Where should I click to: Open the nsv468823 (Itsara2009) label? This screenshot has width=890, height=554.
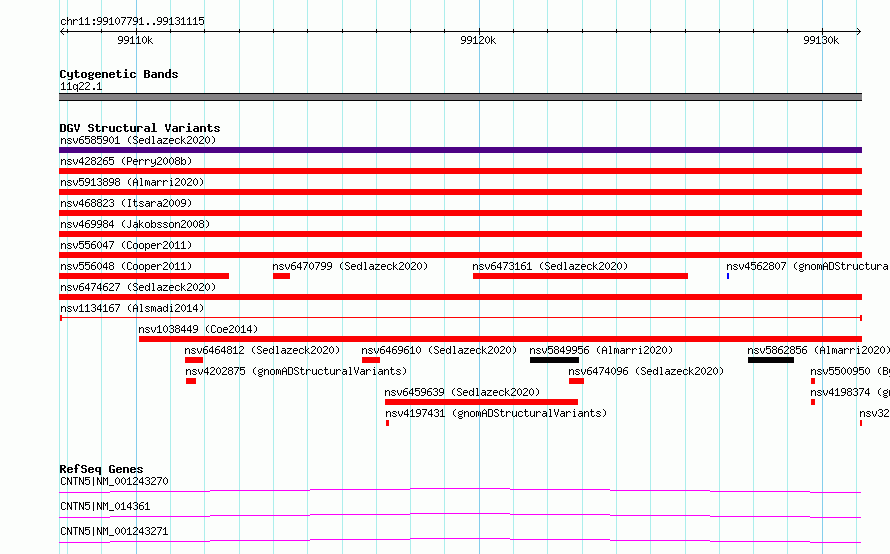(126, 203)
